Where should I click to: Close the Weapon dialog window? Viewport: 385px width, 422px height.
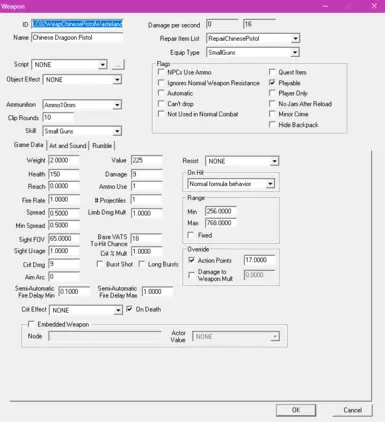(374, 6)
